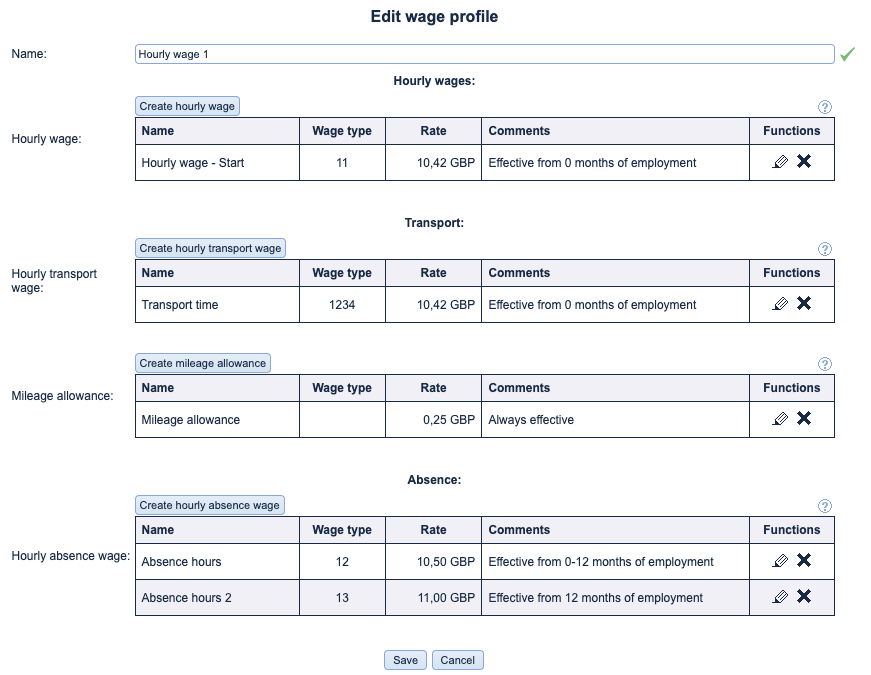Select the 'Absence hours 2' name cell

tap(217, 598)
